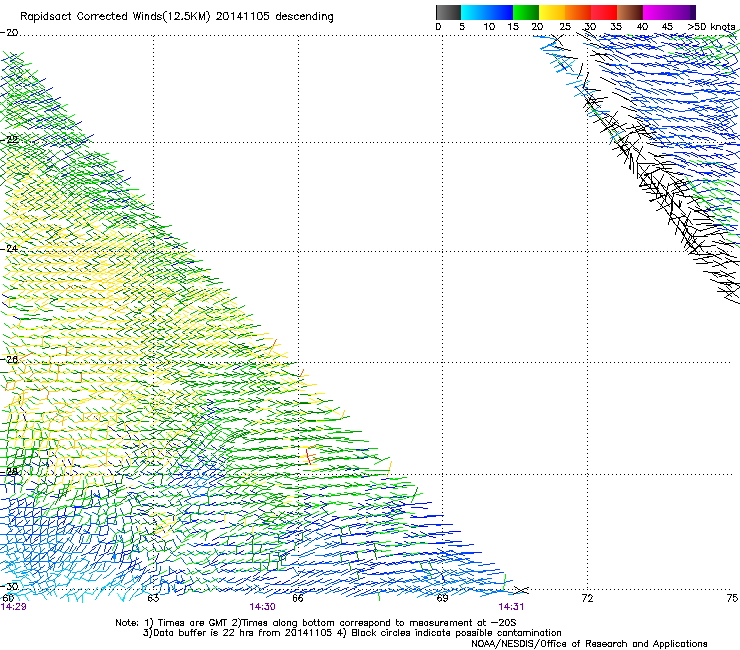Select the red 30-35 knot color segment
Image resolution: width=740 pixels, height=650 pixels.
coord(604,12)
